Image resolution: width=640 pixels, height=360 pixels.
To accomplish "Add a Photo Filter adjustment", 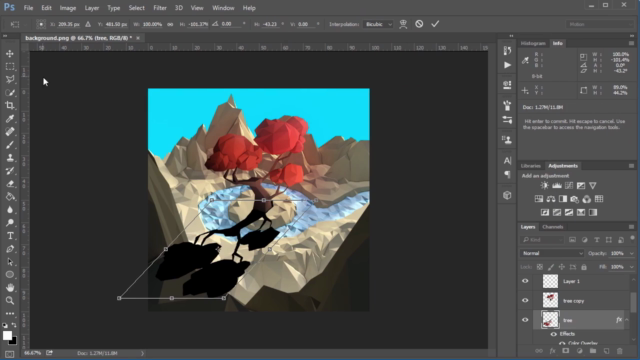I will pyautogui.click(x=575, y=199).
